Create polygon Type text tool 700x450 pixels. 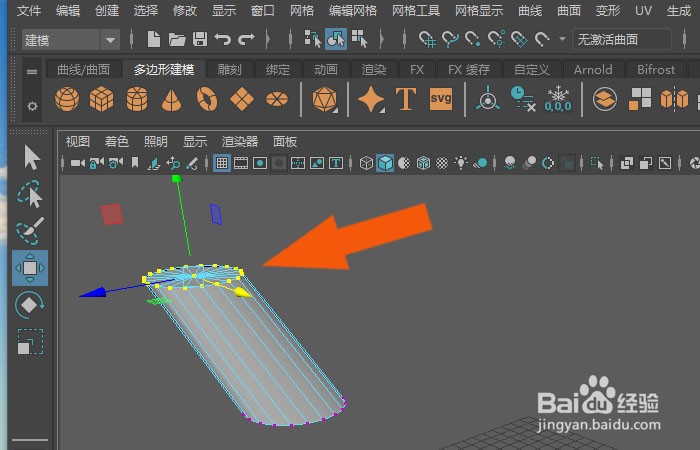click(x=406, y=99)
